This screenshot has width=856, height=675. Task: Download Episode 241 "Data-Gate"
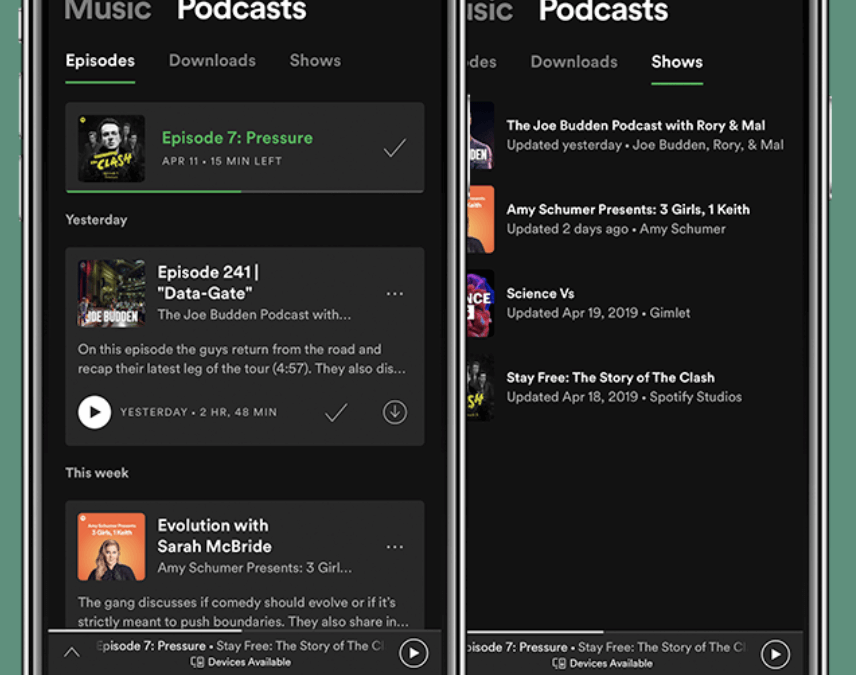click(395, 412)
